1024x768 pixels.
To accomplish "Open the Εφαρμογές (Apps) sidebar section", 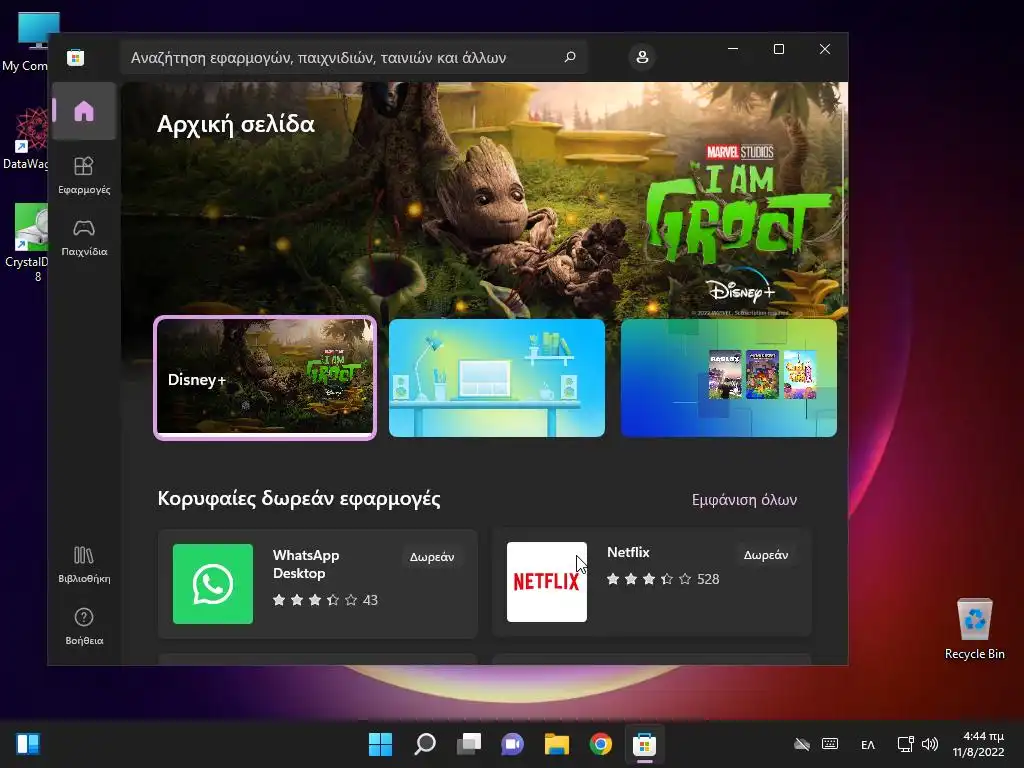I will coord(84,175).
